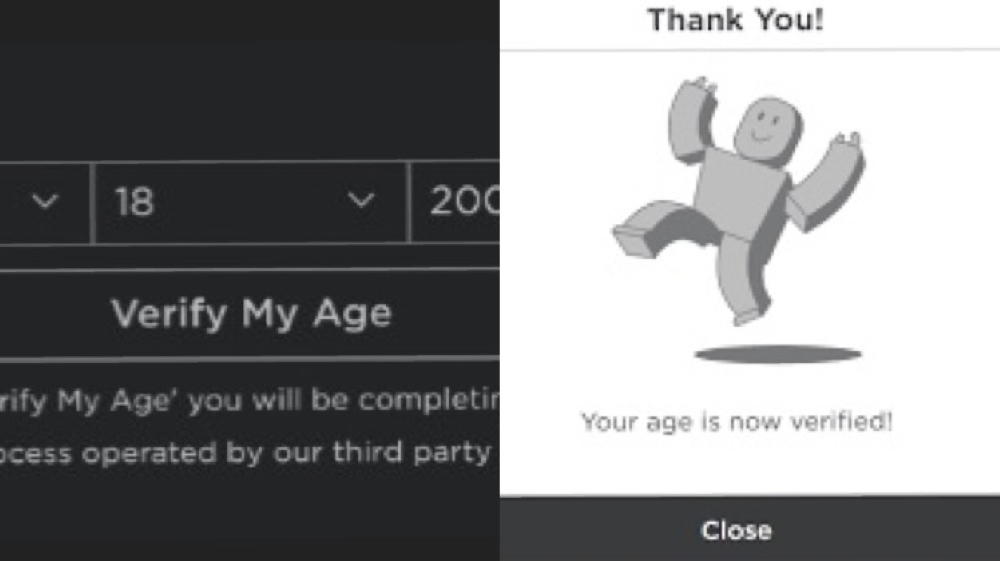Open the day dropdown showing 18
This screenshot has height=561, width=1000.
click(248, 203)
